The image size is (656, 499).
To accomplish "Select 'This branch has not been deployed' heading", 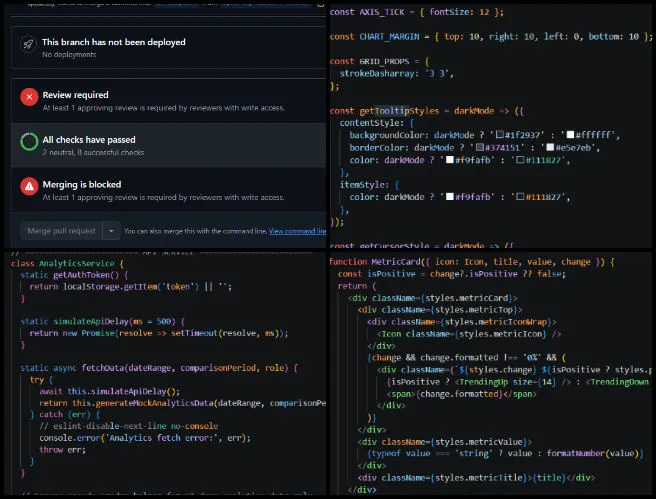I will 114,42.
